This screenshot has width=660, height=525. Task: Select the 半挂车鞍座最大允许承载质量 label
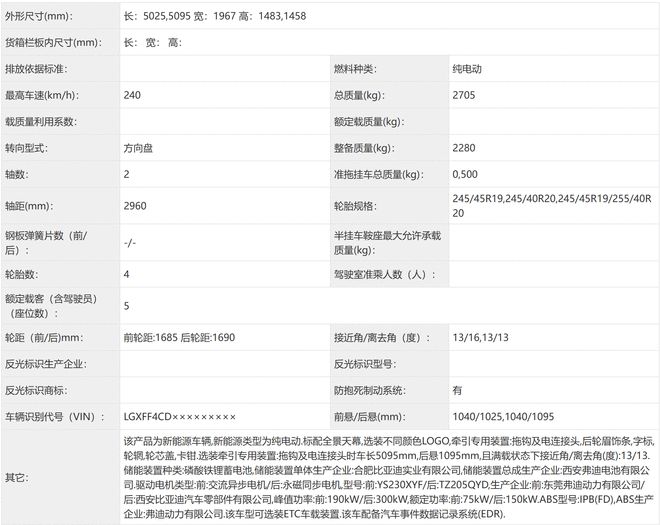coord(388,243)
